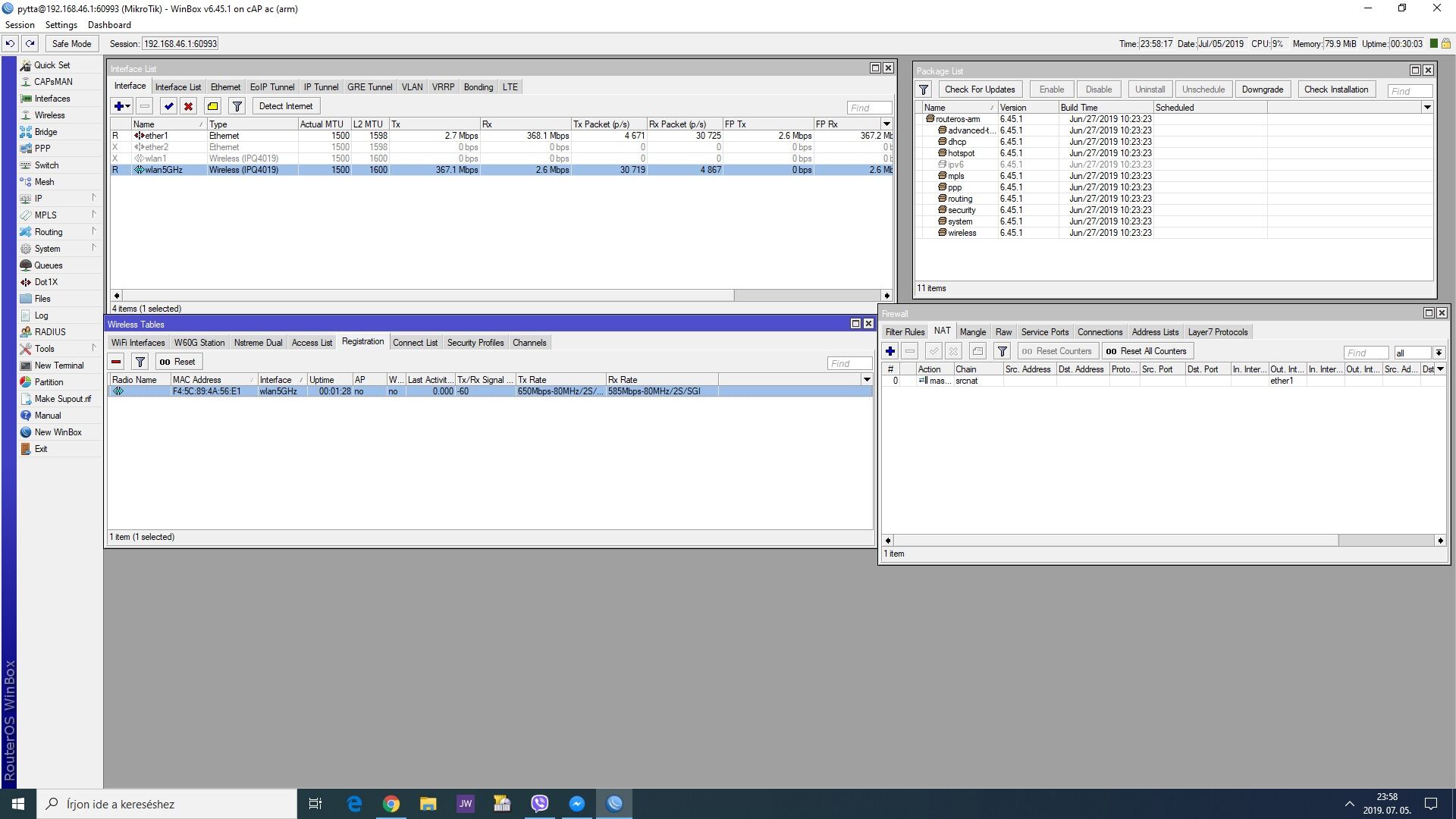Image resolution: width=1456 pixels, height=819 pixels.
Task: Open Chrome from Windows taskbar
Action: tap(391, 804)
